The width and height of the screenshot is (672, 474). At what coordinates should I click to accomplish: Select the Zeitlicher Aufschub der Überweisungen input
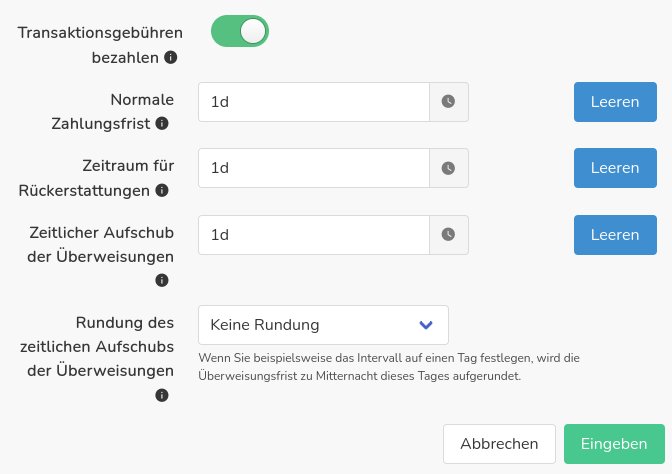(x=313, y=235)
